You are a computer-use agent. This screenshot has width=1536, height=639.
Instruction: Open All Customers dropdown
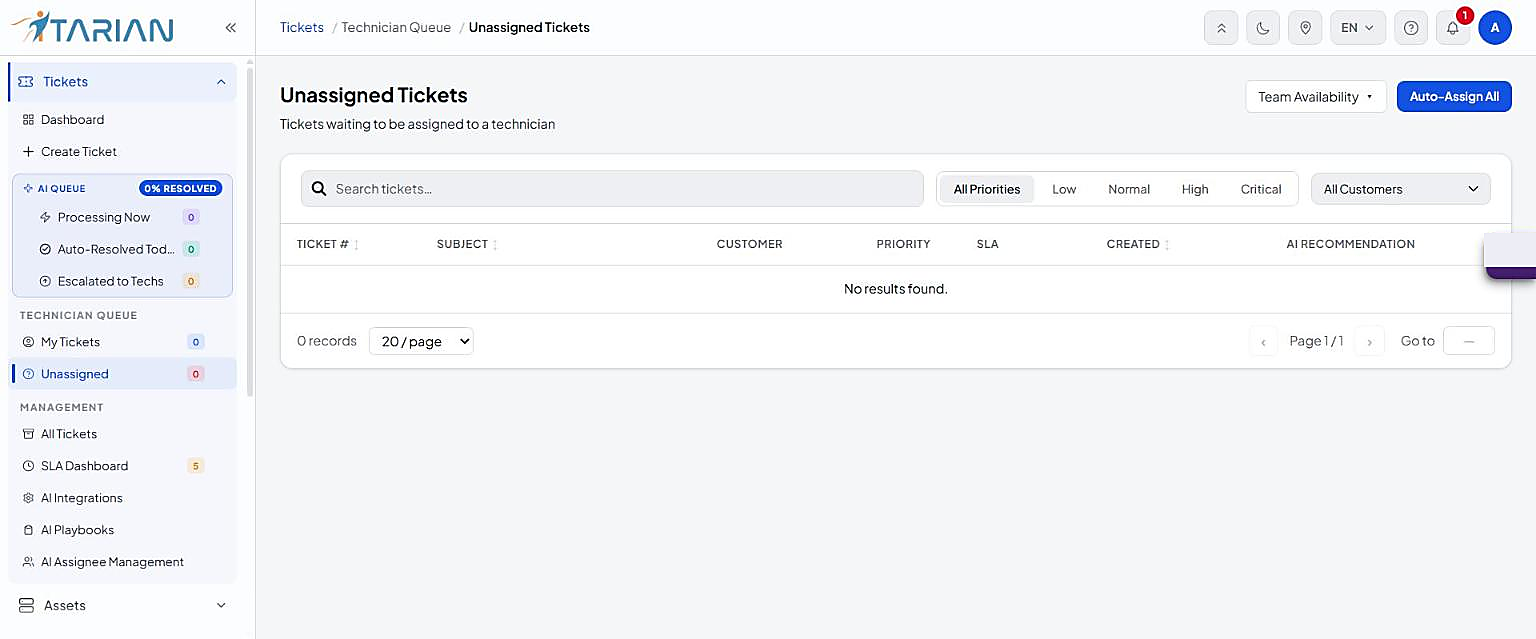tap(1401, 189)
